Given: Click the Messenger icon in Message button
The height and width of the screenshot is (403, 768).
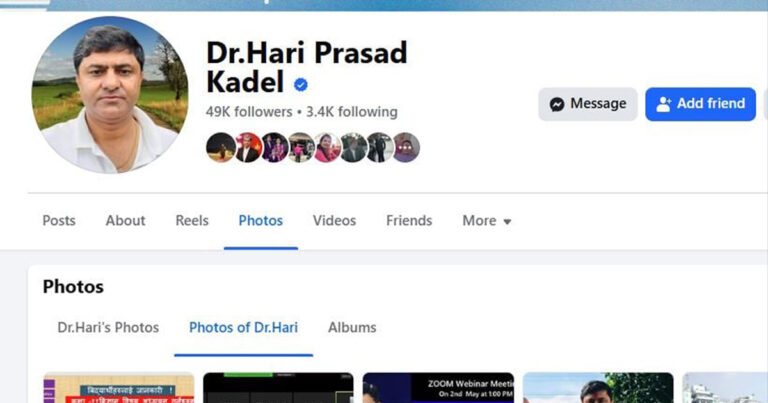Looking at the screenshot, I should tap(557, 104).
